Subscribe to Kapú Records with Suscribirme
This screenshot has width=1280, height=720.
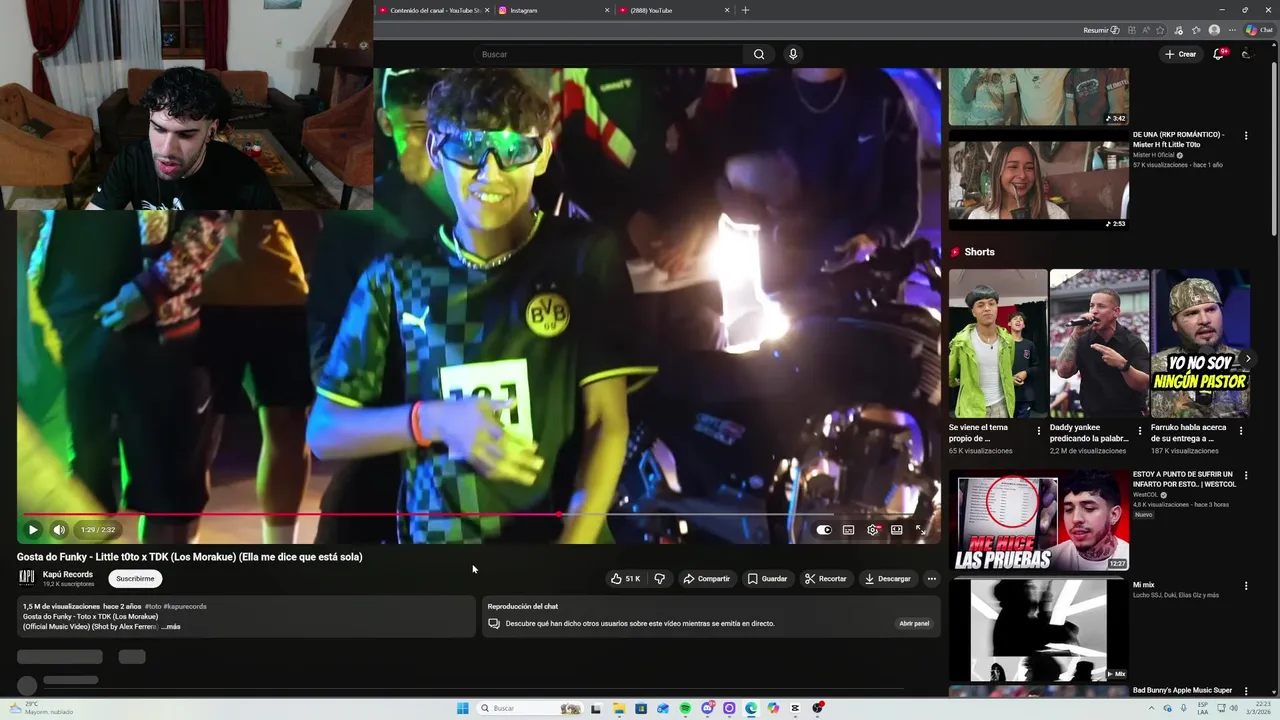[x=135, y=579]
